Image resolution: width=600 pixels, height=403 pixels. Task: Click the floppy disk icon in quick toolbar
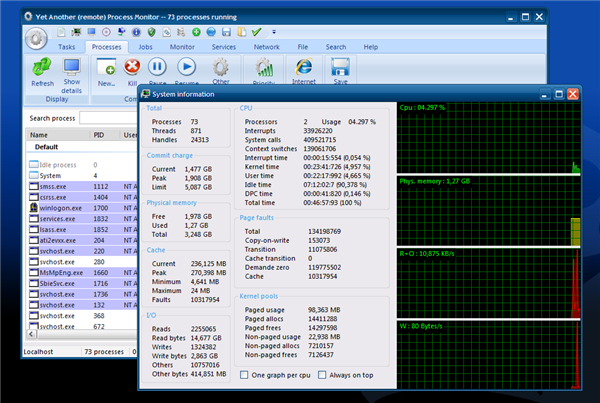click(227, 32)
